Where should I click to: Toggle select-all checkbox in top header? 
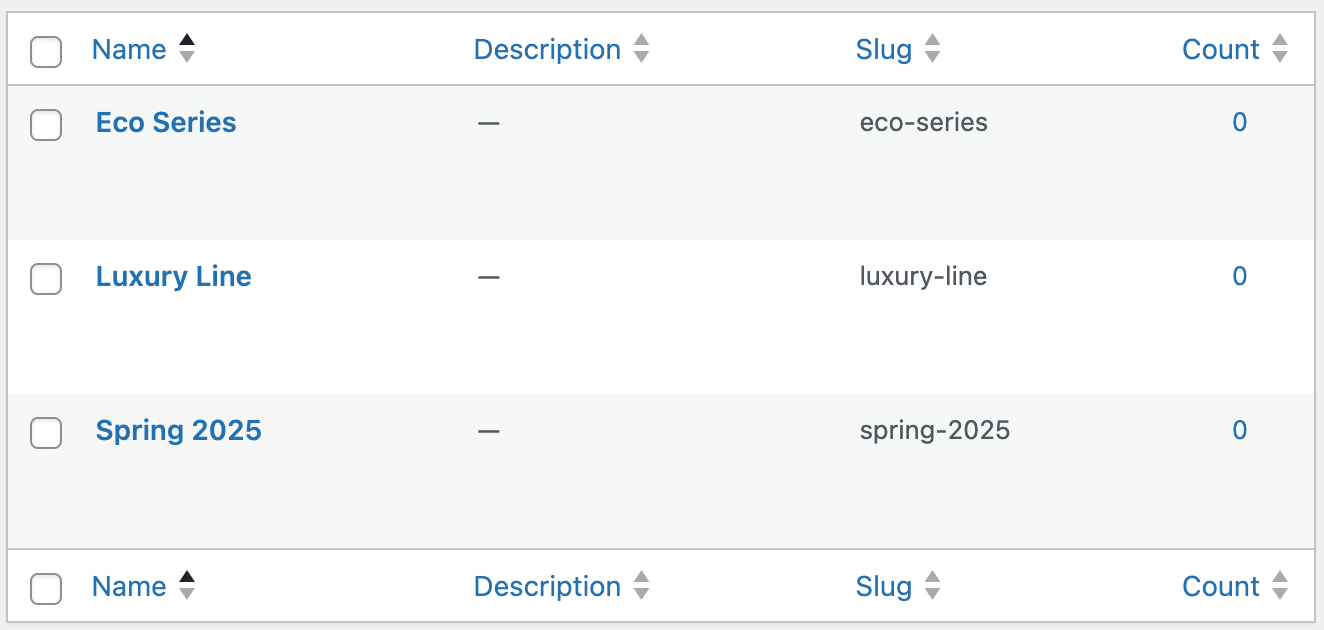point(46,51)
